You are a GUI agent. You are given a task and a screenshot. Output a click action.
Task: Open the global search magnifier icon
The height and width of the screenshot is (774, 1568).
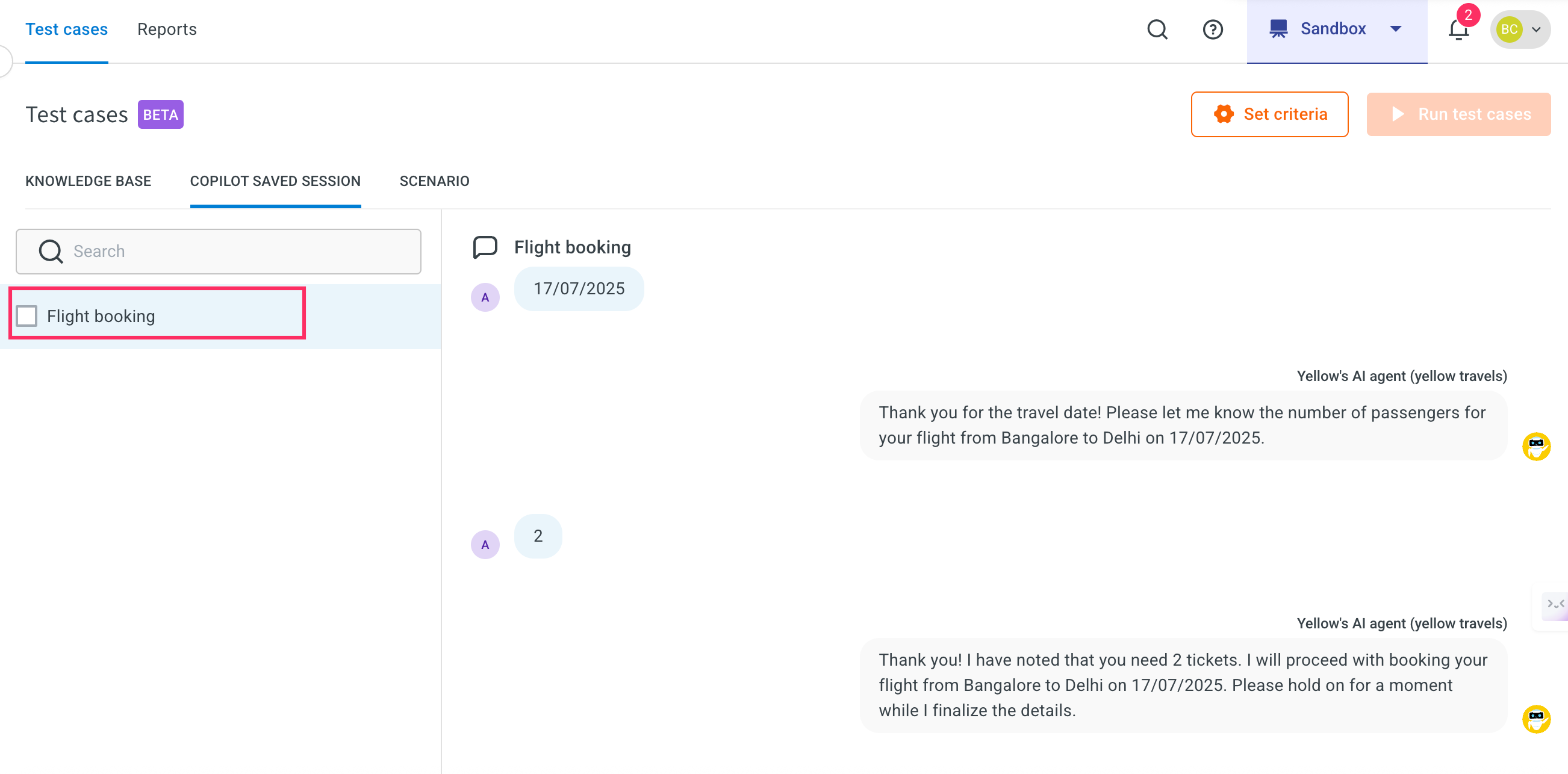pos(1157,29)
